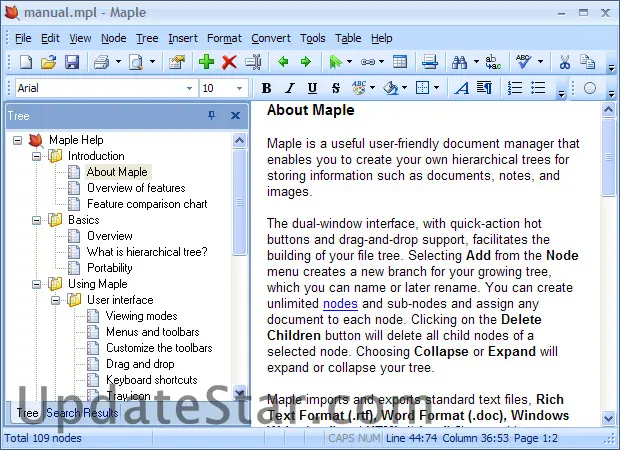Screen dimensions: 620x450
Task: Go back with the green left arrow
Action: [x=283, y=62]
